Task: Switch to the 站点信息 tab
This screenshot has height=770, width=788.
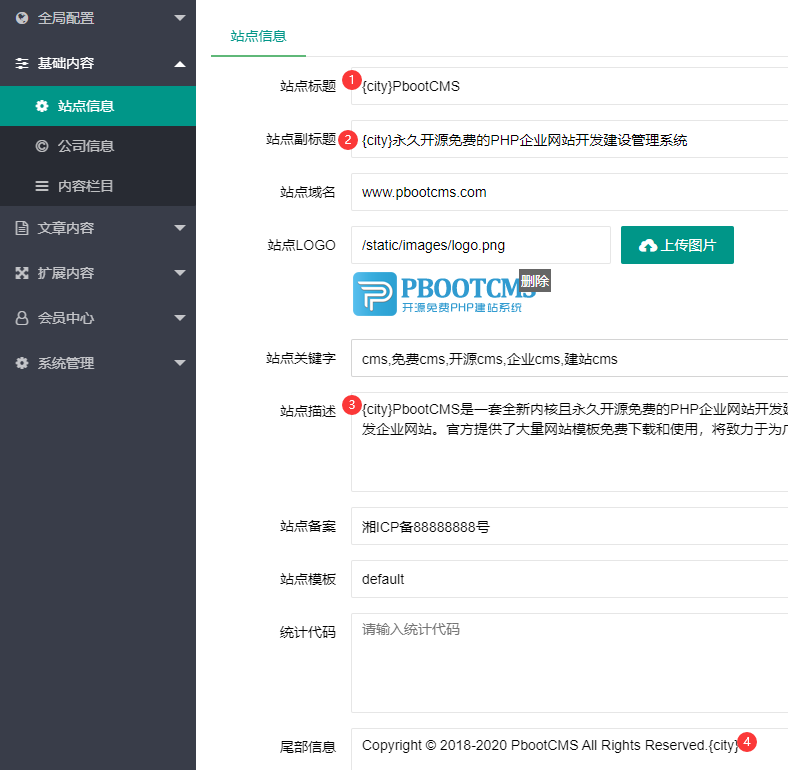Action: (x=258, y=36)
